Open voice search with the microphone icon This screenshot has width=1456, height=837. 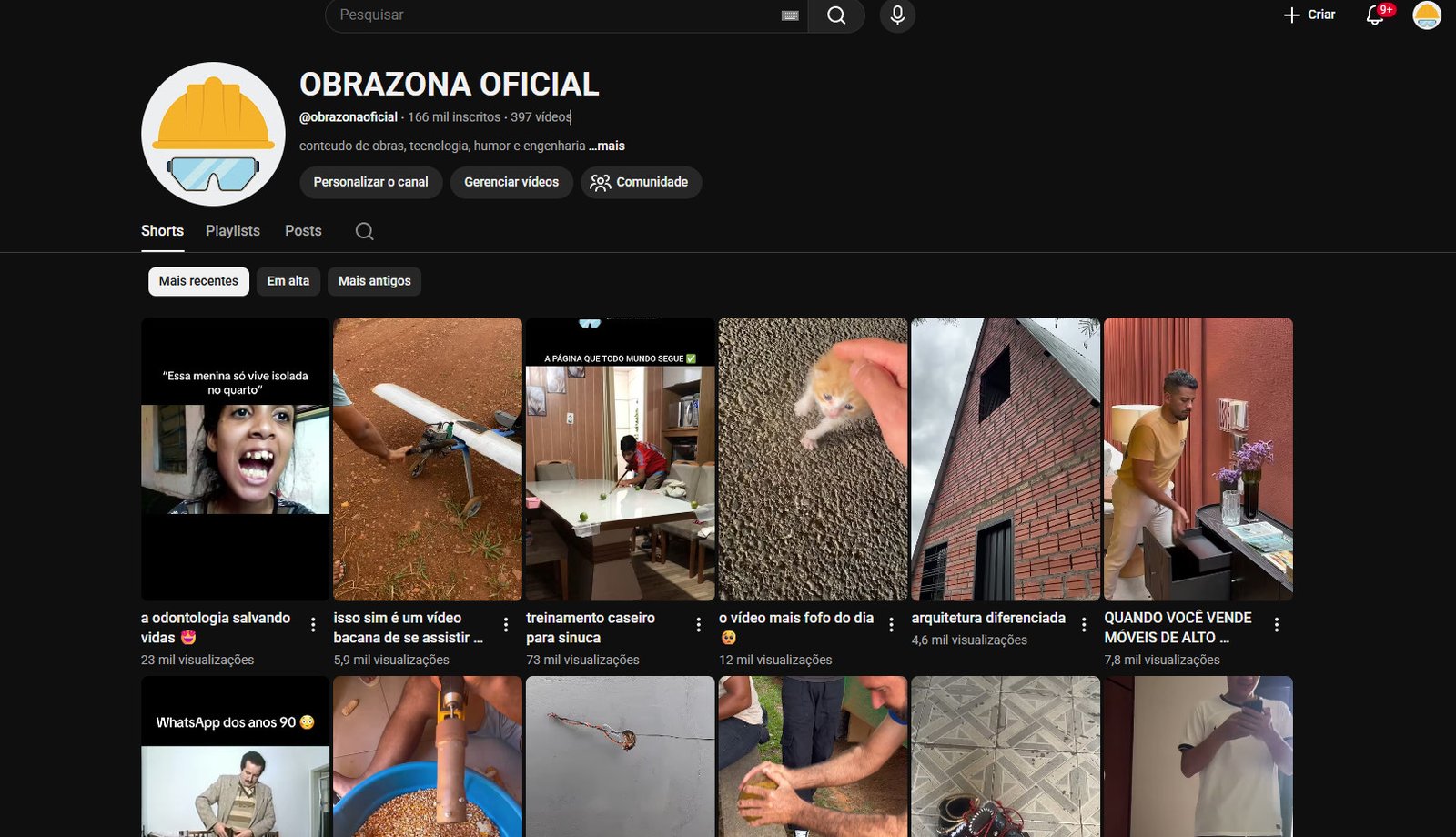895,15
